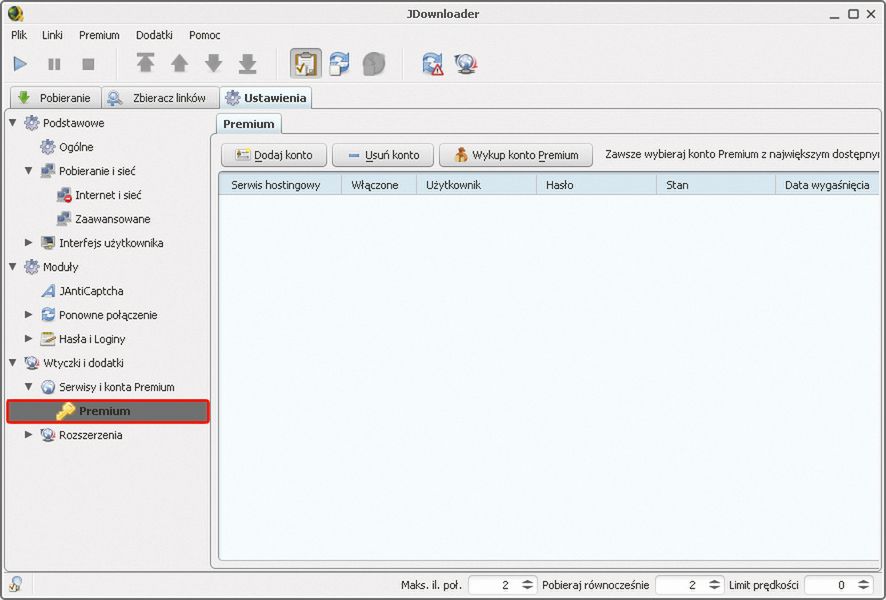Pause downloads with the pause button
The image size is (886, 600).
(x=54, y=64)
